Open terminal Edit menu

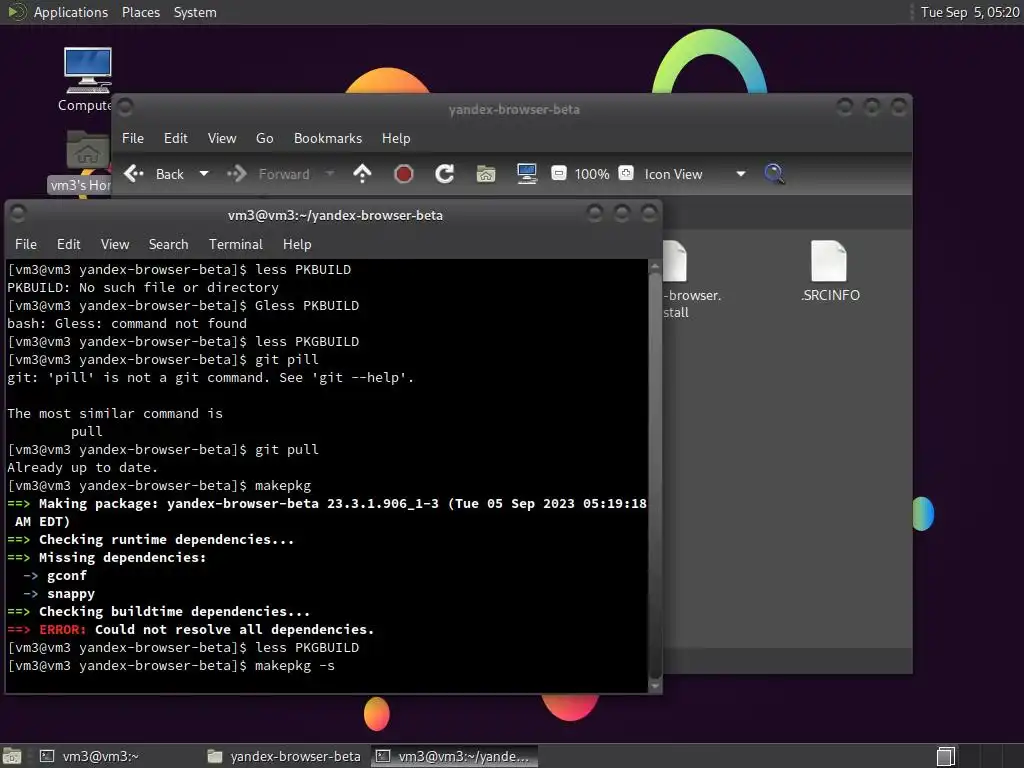69,244
